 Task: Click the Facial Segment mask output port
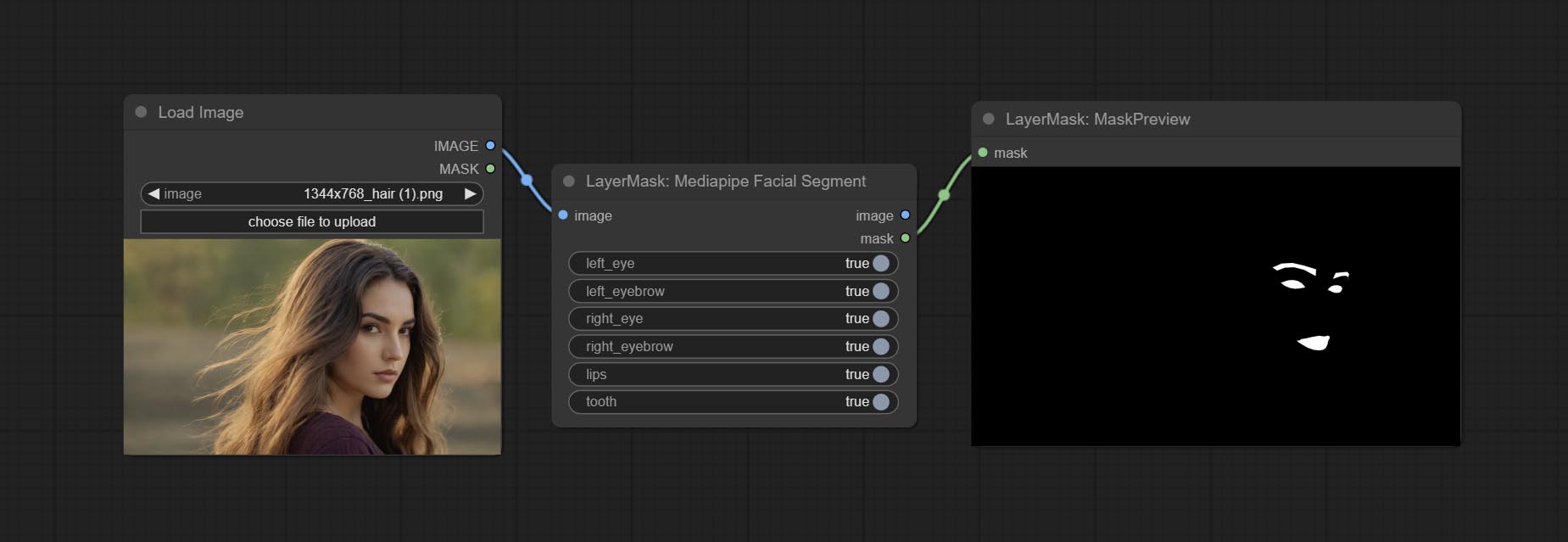click(905, 238)
